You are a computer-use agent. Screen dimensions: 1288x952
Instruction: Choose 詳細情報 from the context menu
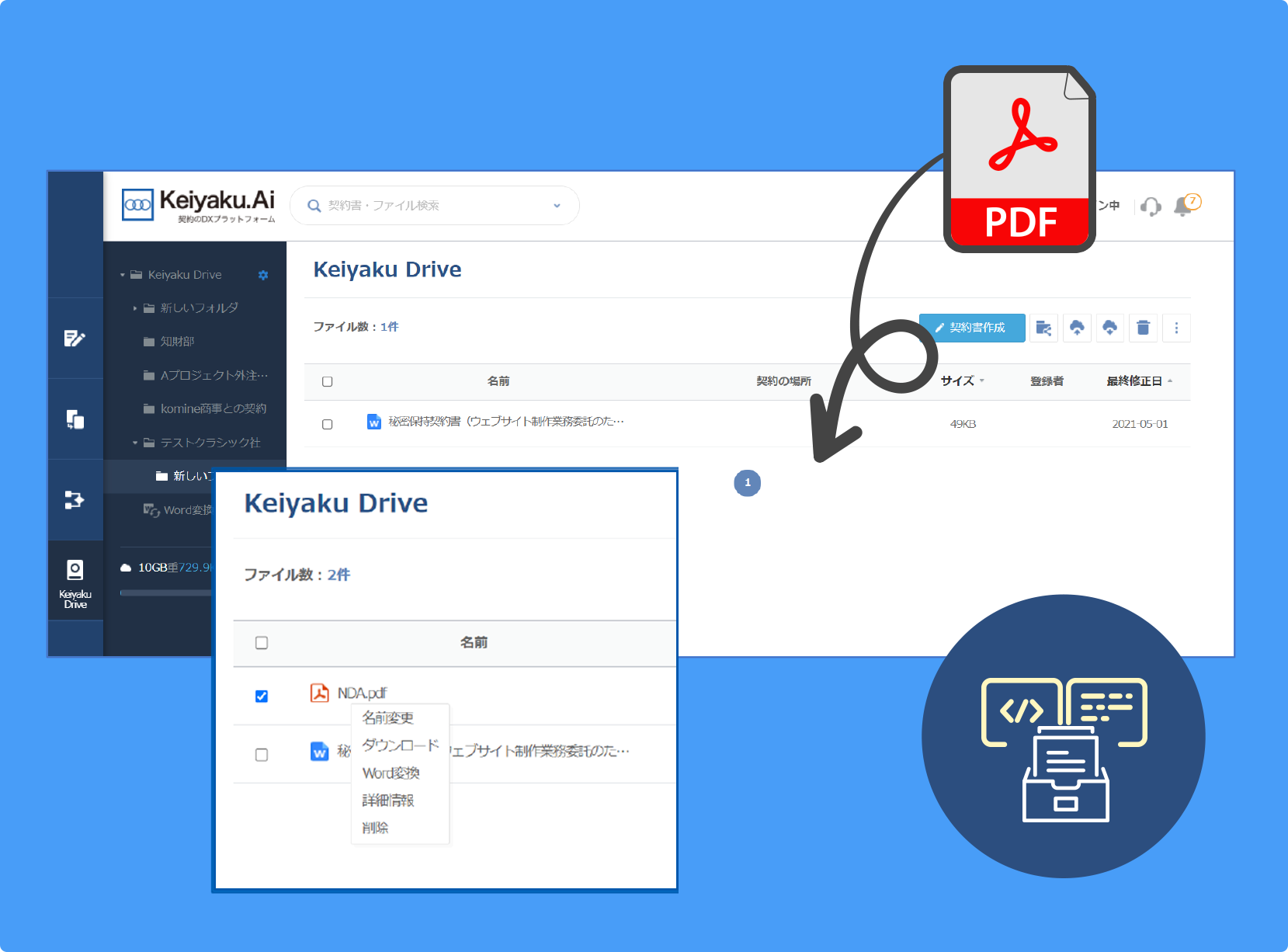(388, 801)
